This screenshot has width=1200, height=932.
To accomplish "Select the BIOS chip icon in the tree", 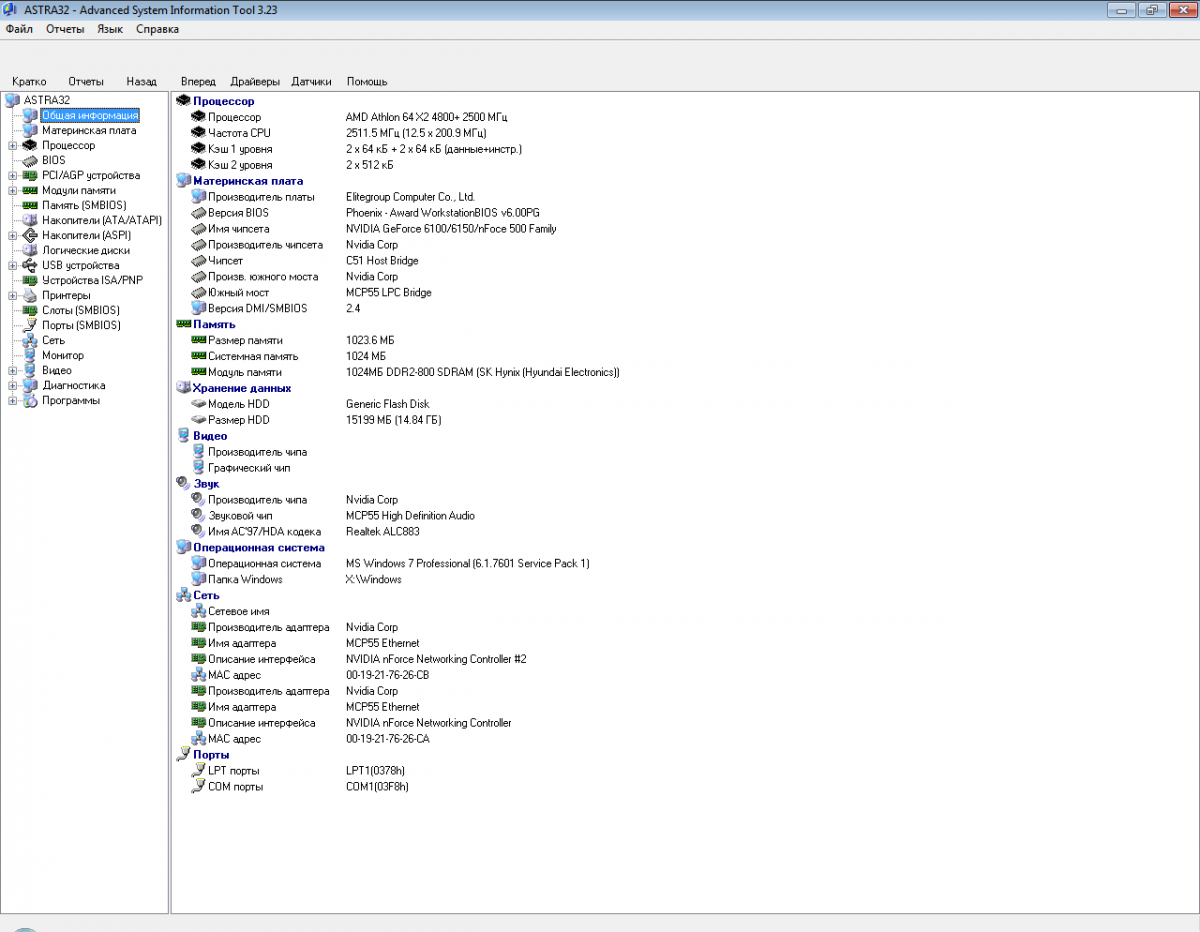I will 30,160.
